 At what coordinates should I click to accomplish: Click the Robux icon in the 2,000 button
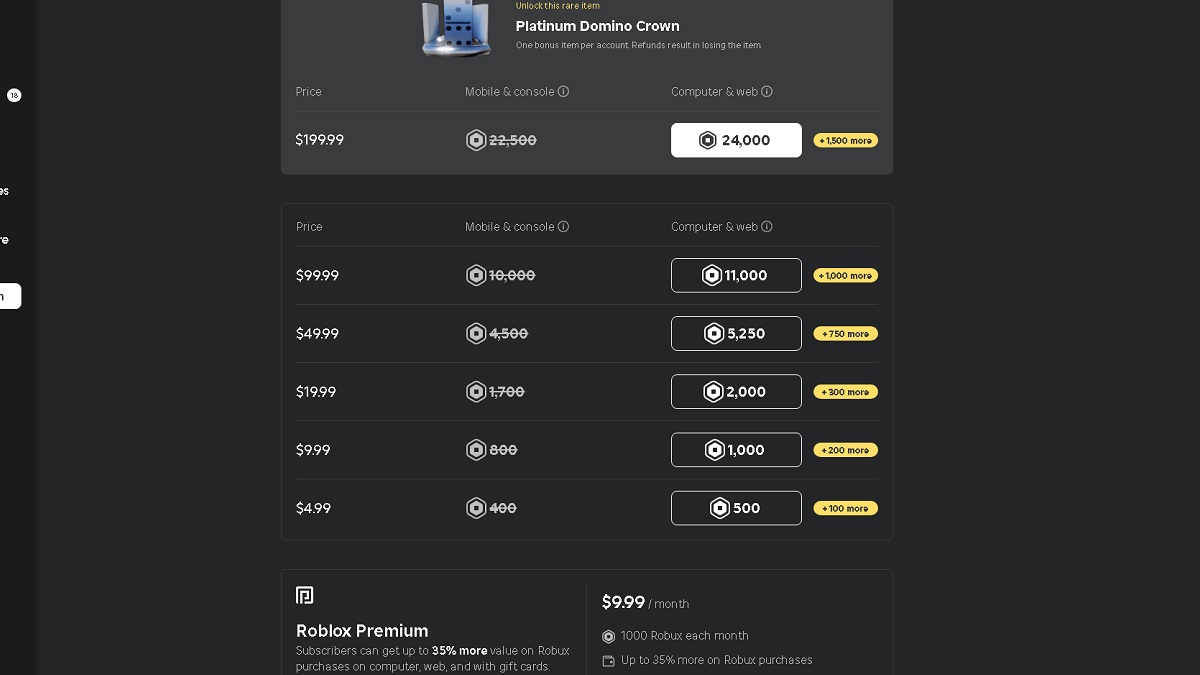pos(713,391)
